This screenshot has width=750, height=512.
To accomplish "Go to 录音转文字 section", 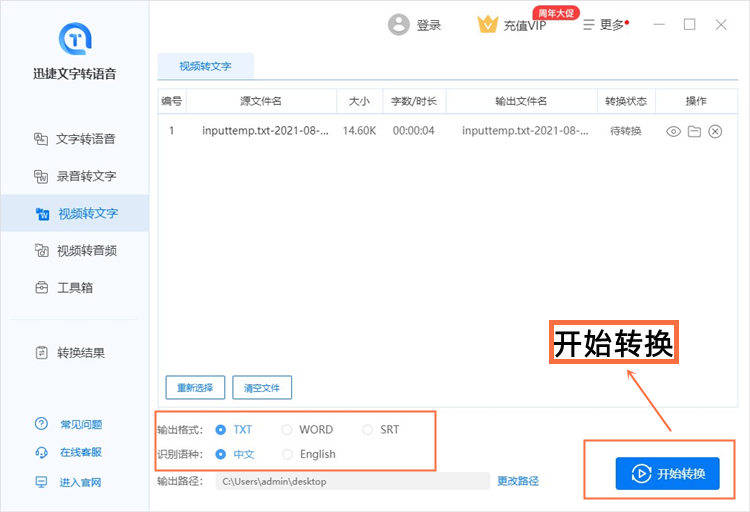I will click(x=85, y=176).
